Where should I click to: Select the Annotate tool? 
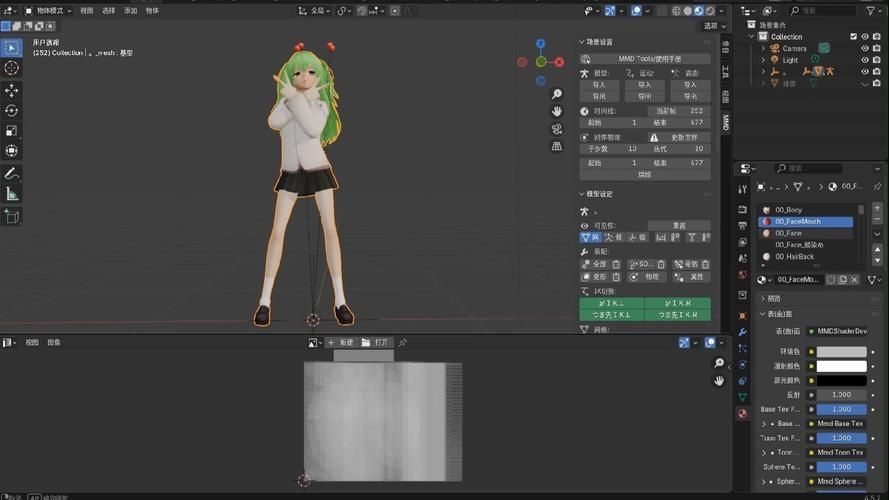(11, 173)
